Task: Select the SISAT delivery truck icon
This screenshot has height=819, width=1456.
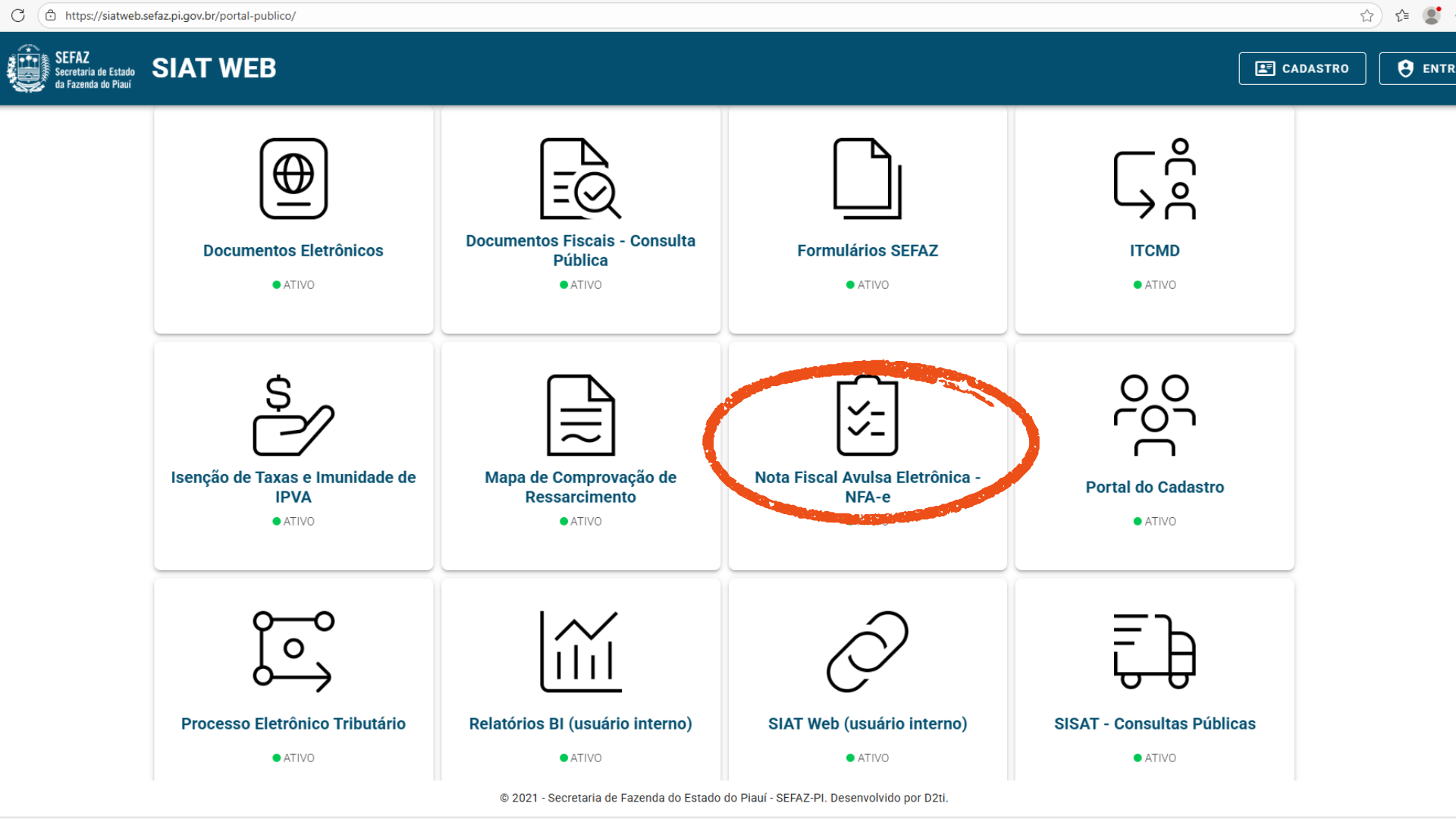Action: (1154, 651)
